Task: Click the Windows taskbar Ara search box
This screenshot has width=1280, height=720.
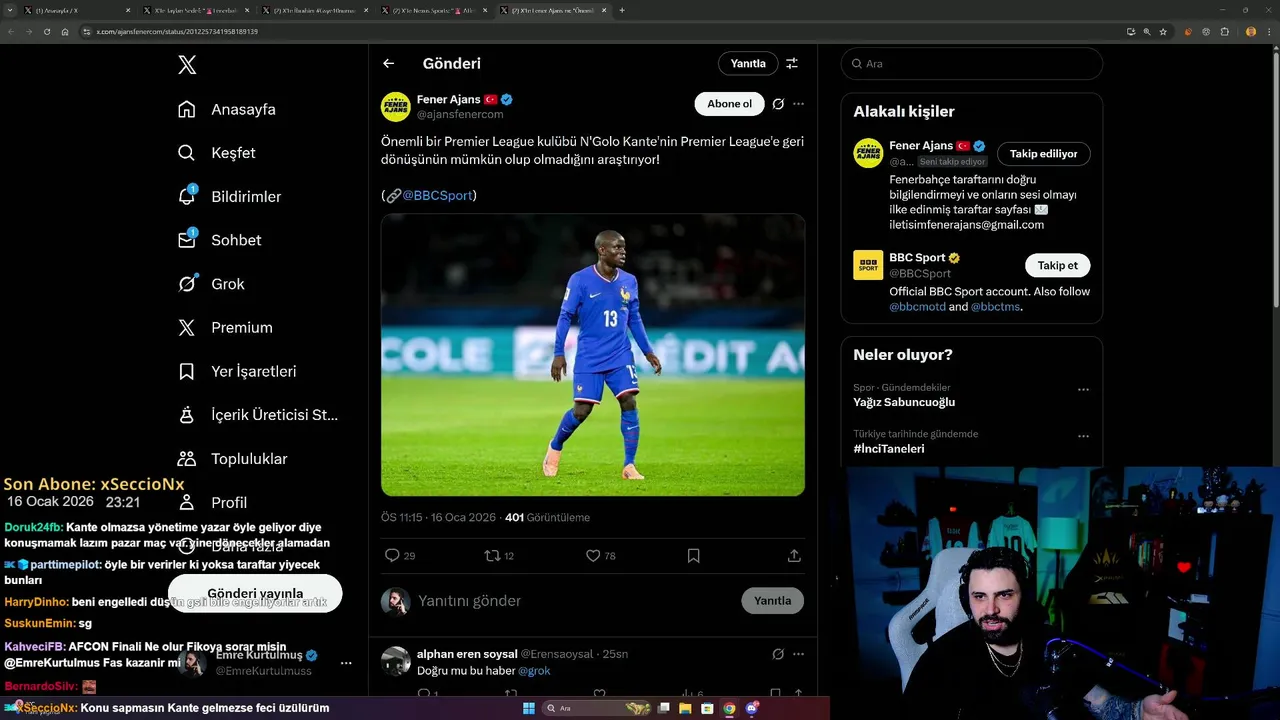Action: (598, 709)
